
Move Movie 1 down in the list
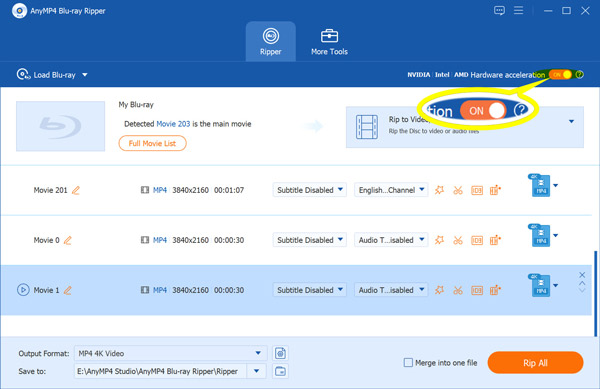(582, 290)
